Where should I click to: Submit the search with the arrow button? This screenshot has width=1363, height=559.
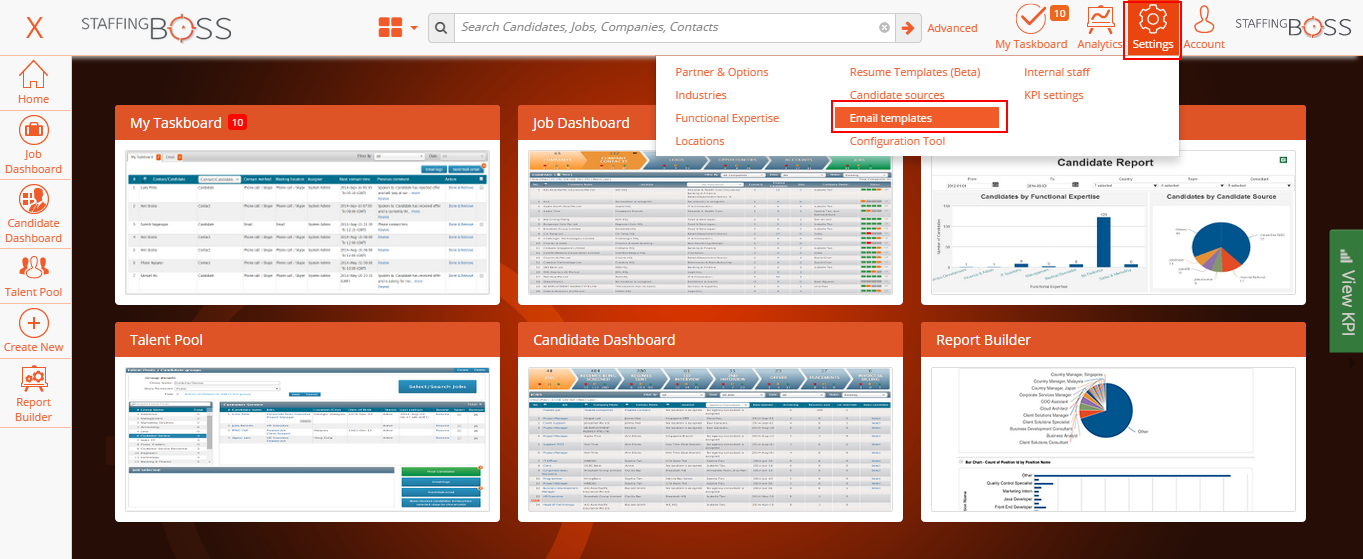coord(908,28)
